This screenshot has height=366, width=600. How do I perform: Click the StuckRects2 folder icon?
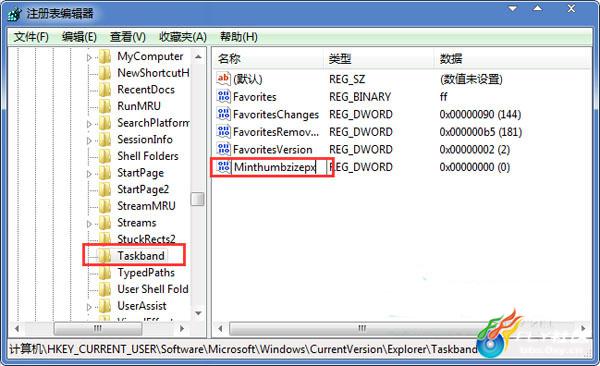[105, 239]
